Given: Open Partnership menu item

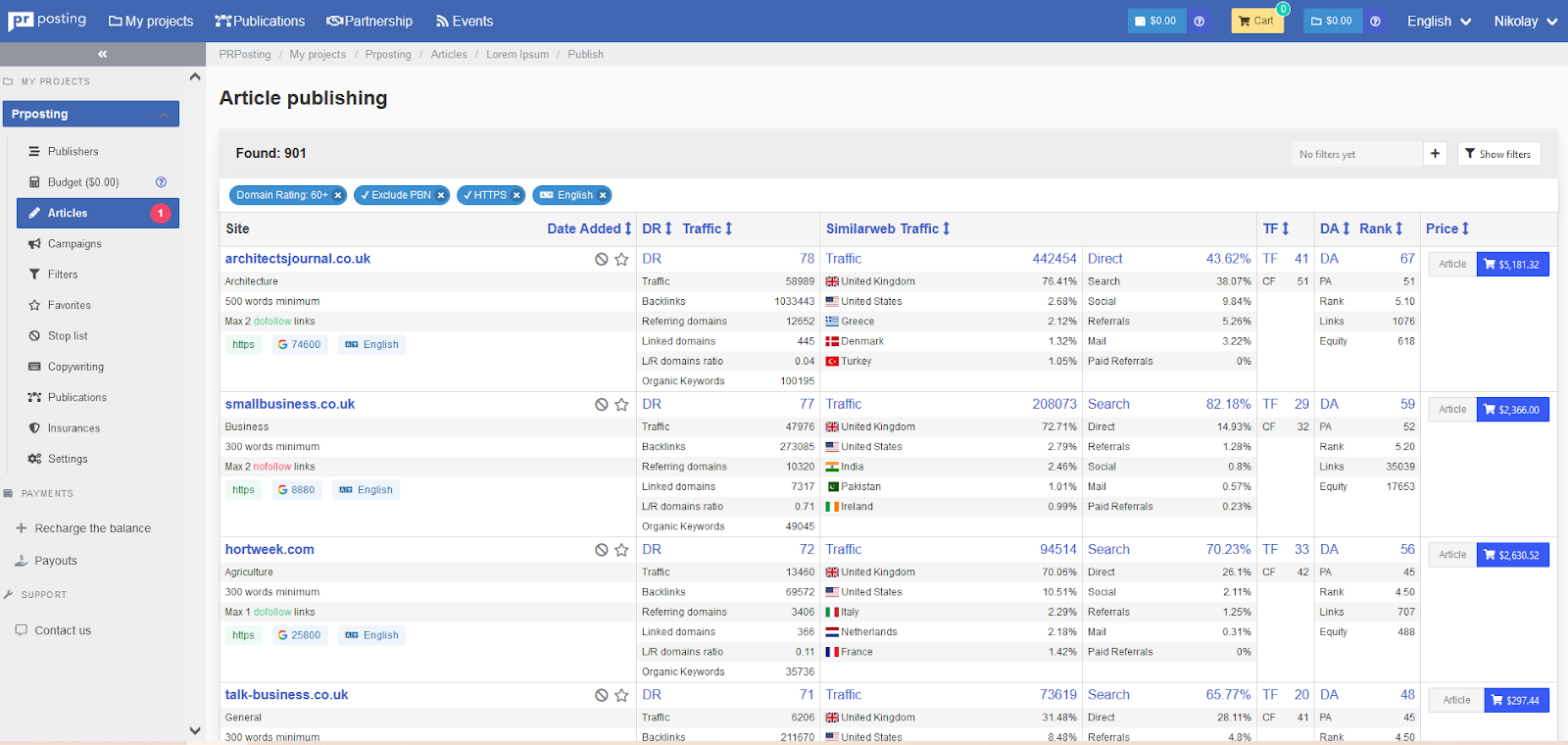Looking at the screenshot, I should point(369,21).
